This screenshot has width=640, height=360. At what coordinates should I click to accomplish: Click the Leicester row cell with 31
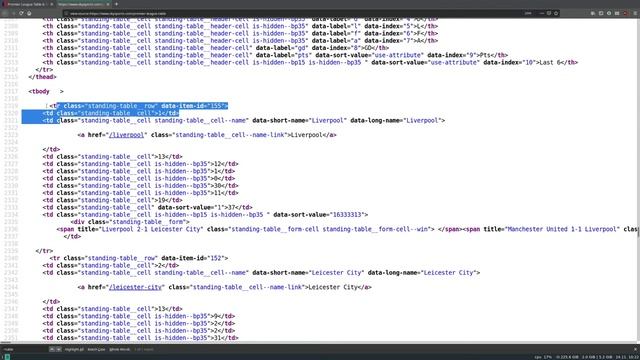140,338
